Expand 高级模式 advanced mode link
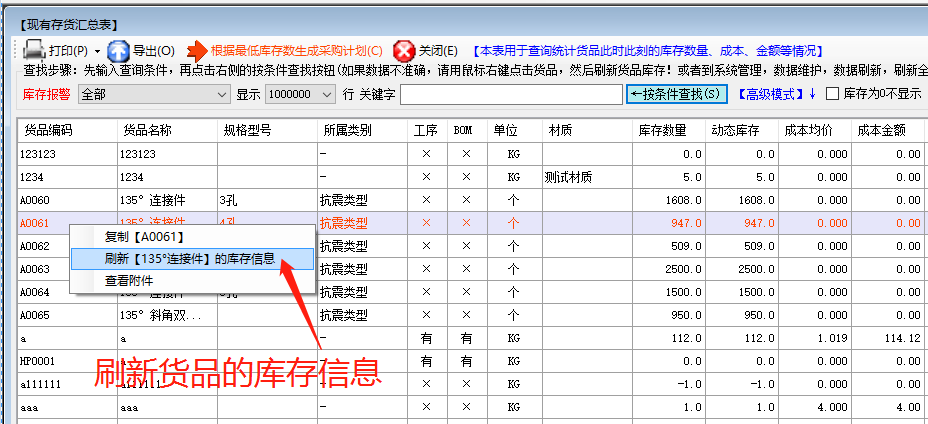 776,94
